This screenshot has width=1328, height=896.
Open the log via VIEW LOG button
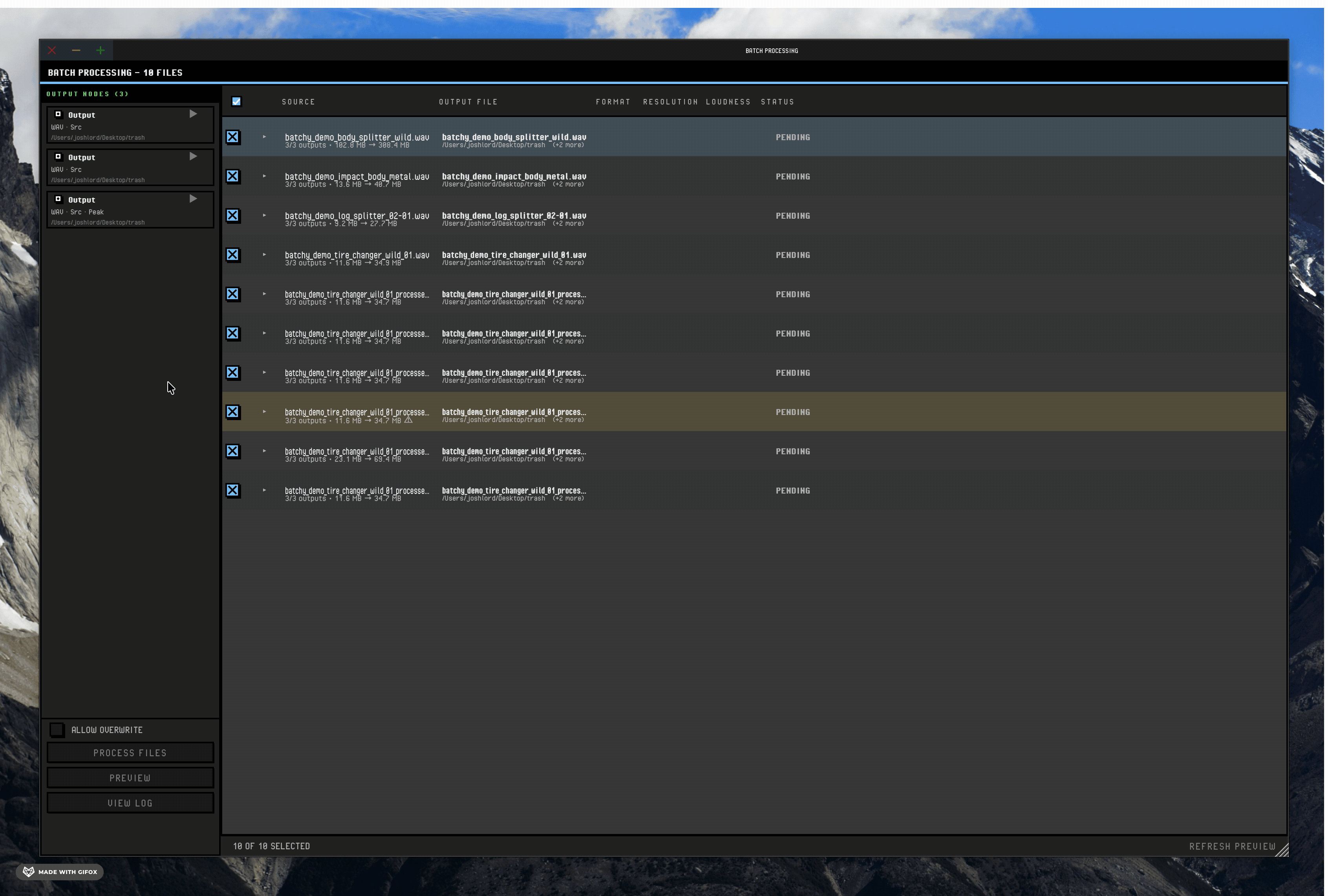tap(130, 802)
